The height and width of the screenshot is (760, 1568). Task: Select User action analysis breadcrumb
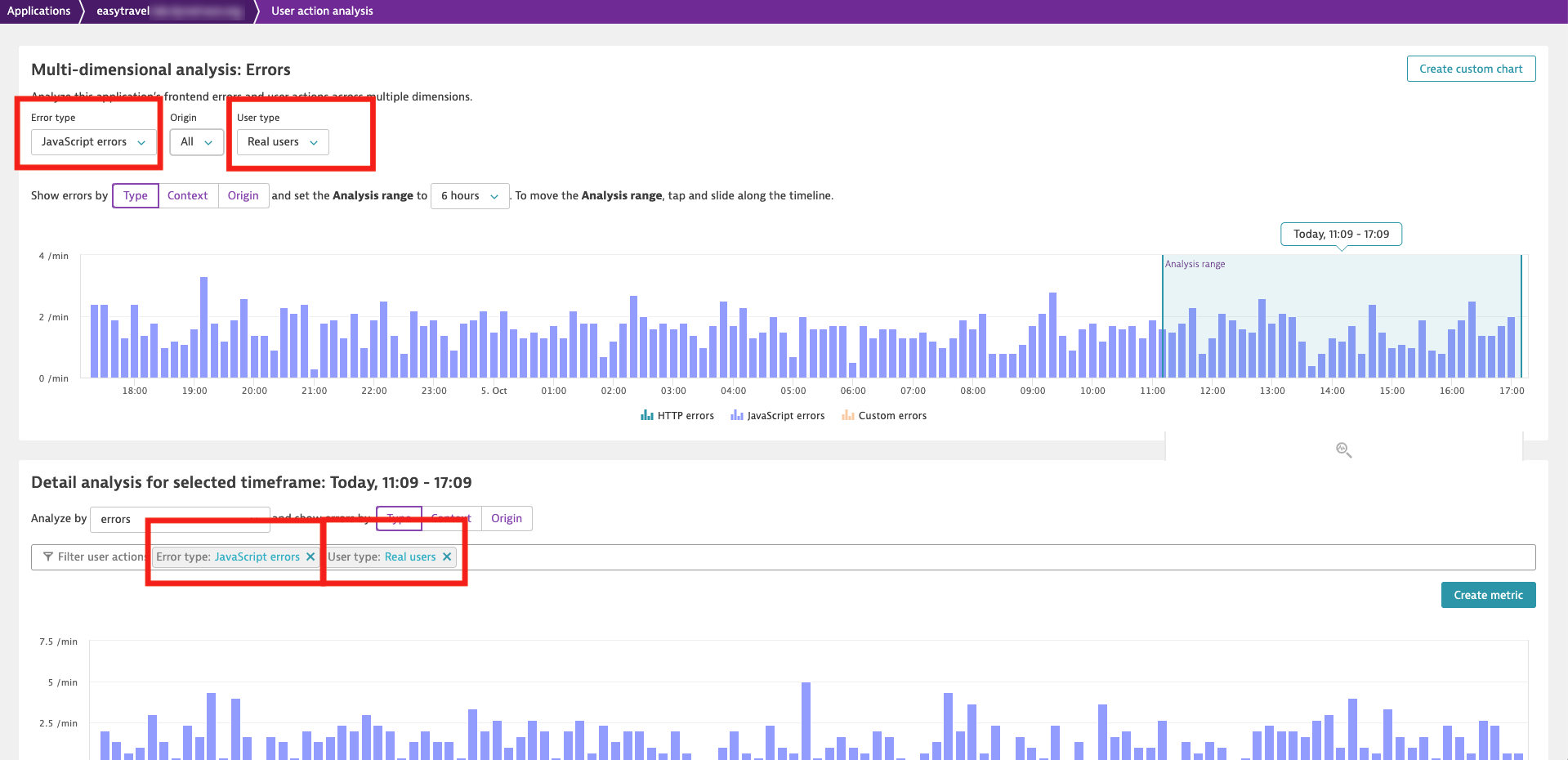[x=322, y=11]
